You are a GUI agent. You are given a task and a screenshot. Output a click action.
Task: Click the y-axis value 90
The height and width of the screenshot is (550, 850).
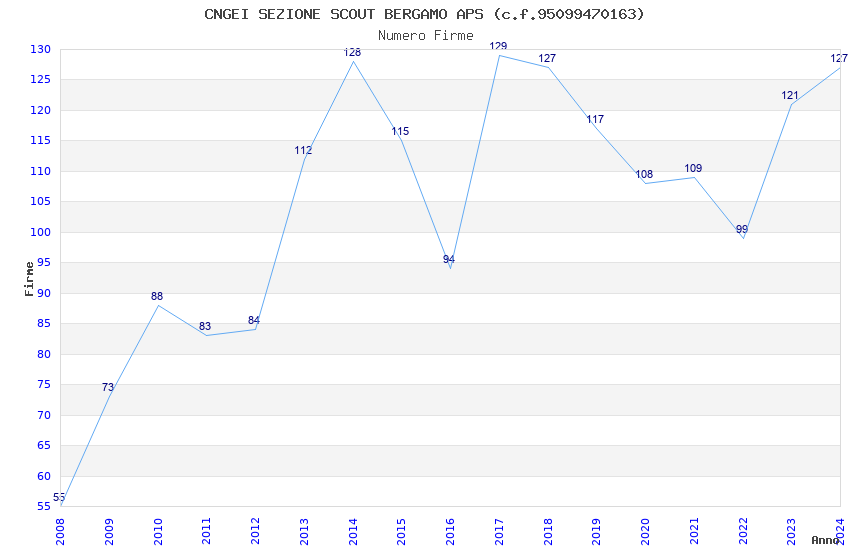[x=44, y=293]
